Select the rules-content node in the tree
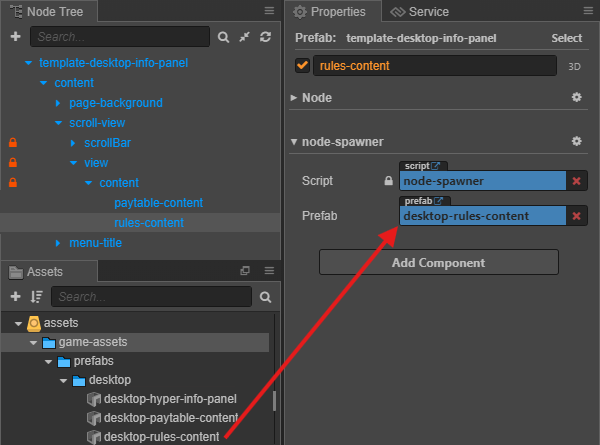Screen dimensions: 600x445 [x=149, y=223]
